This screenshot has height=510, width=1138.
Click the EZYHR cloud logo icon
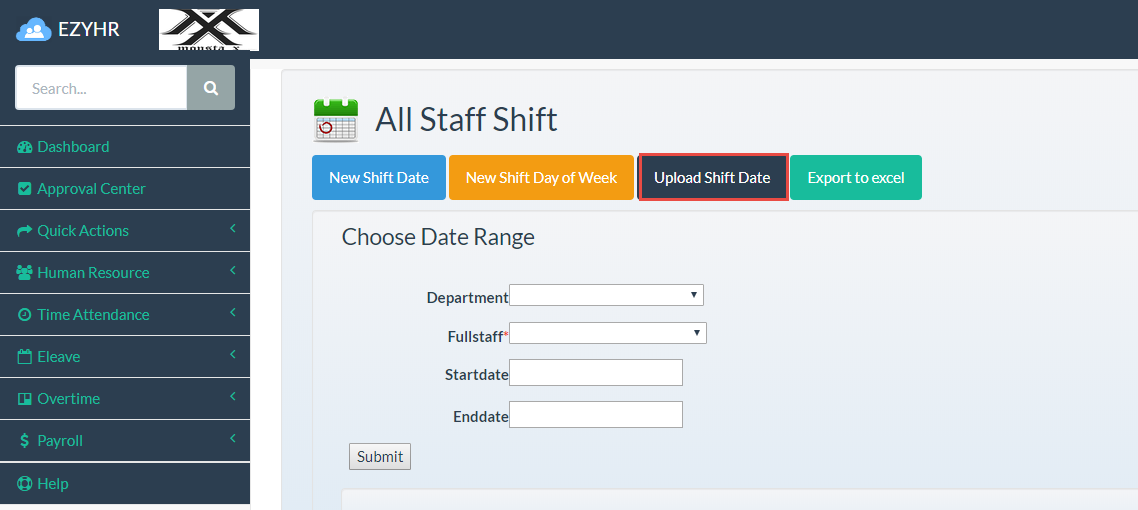tap(34, 30)
